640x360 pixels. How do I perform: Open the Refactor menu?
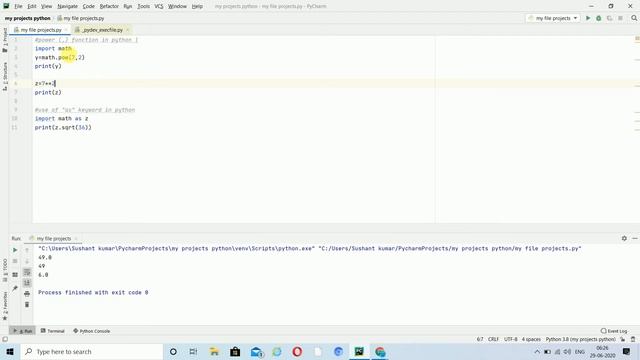(x=109, y=6)
